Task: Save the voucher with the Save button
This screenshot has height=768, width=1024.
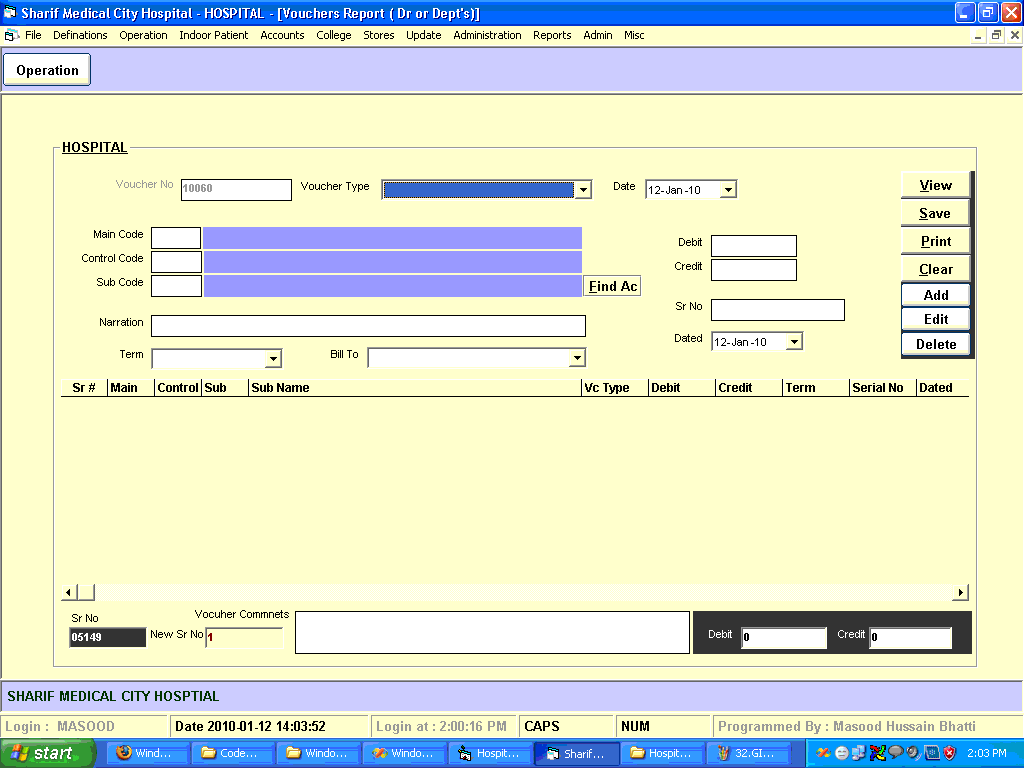Action: 935,214
